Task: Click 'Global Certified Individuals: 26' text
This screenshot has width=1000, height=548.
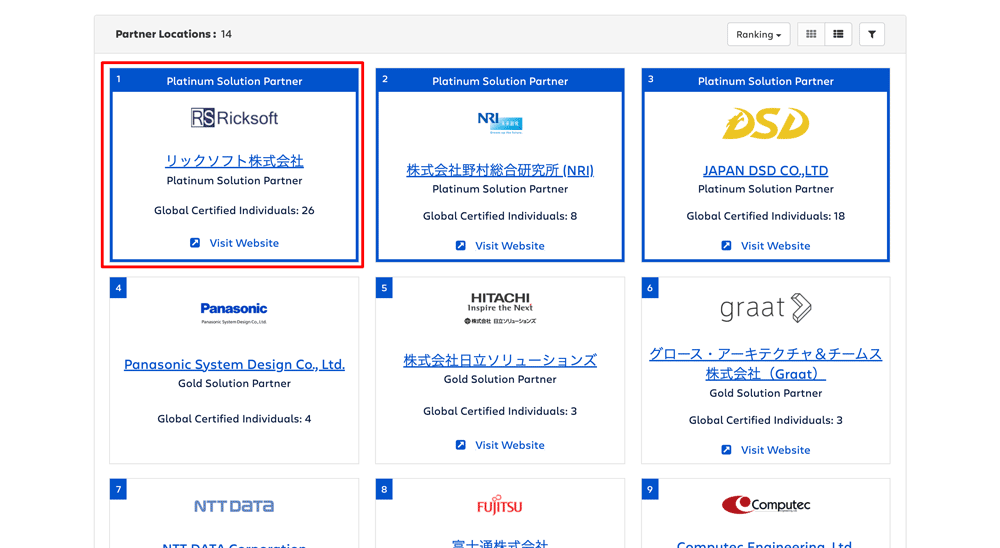Action: [x=234, y=211]
